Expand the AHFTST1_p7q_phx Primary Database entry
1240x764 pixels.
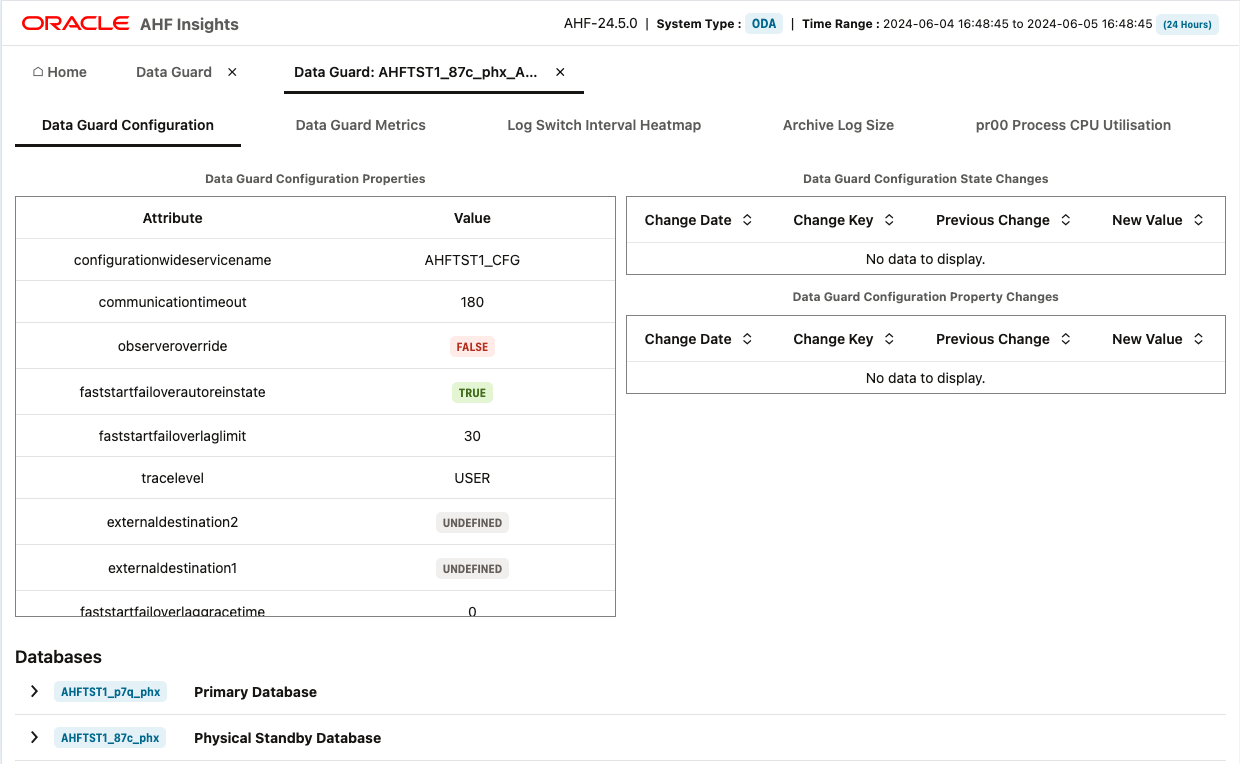(33, 691)
